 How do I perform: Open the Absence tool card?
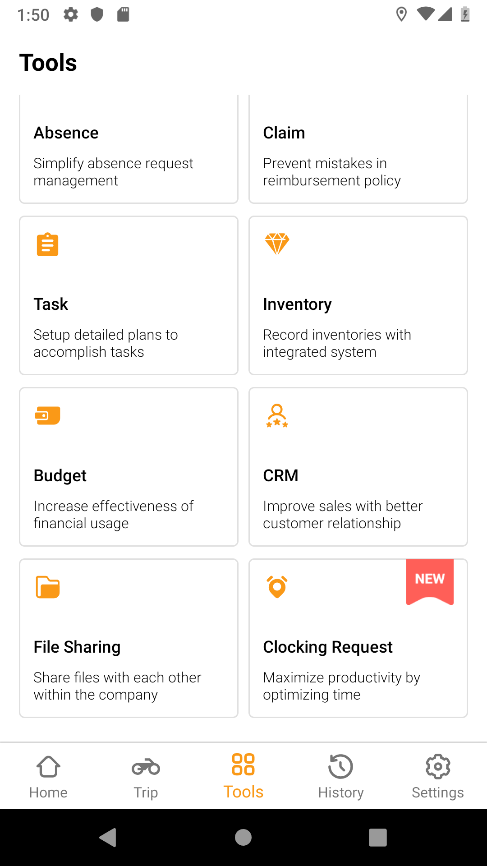click(x=129, y=149)
